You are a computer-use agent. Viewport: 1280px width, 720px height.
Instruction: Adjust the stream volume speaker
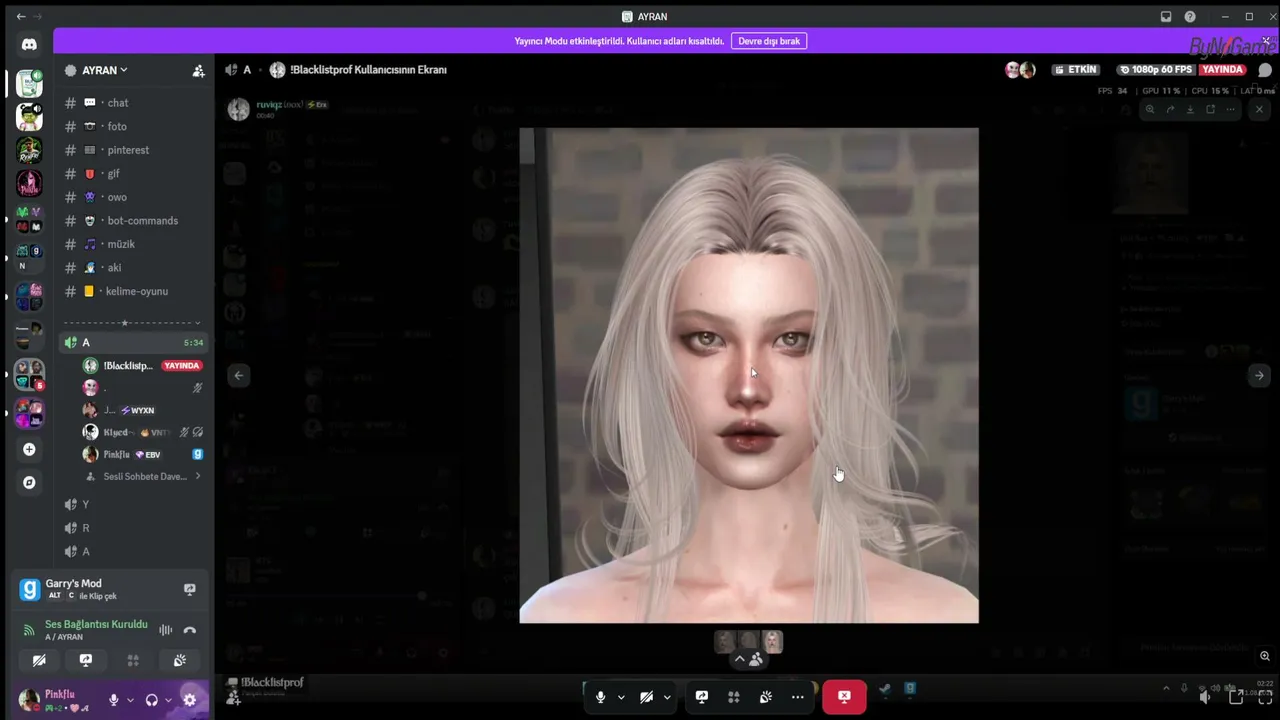(1205, 696)
